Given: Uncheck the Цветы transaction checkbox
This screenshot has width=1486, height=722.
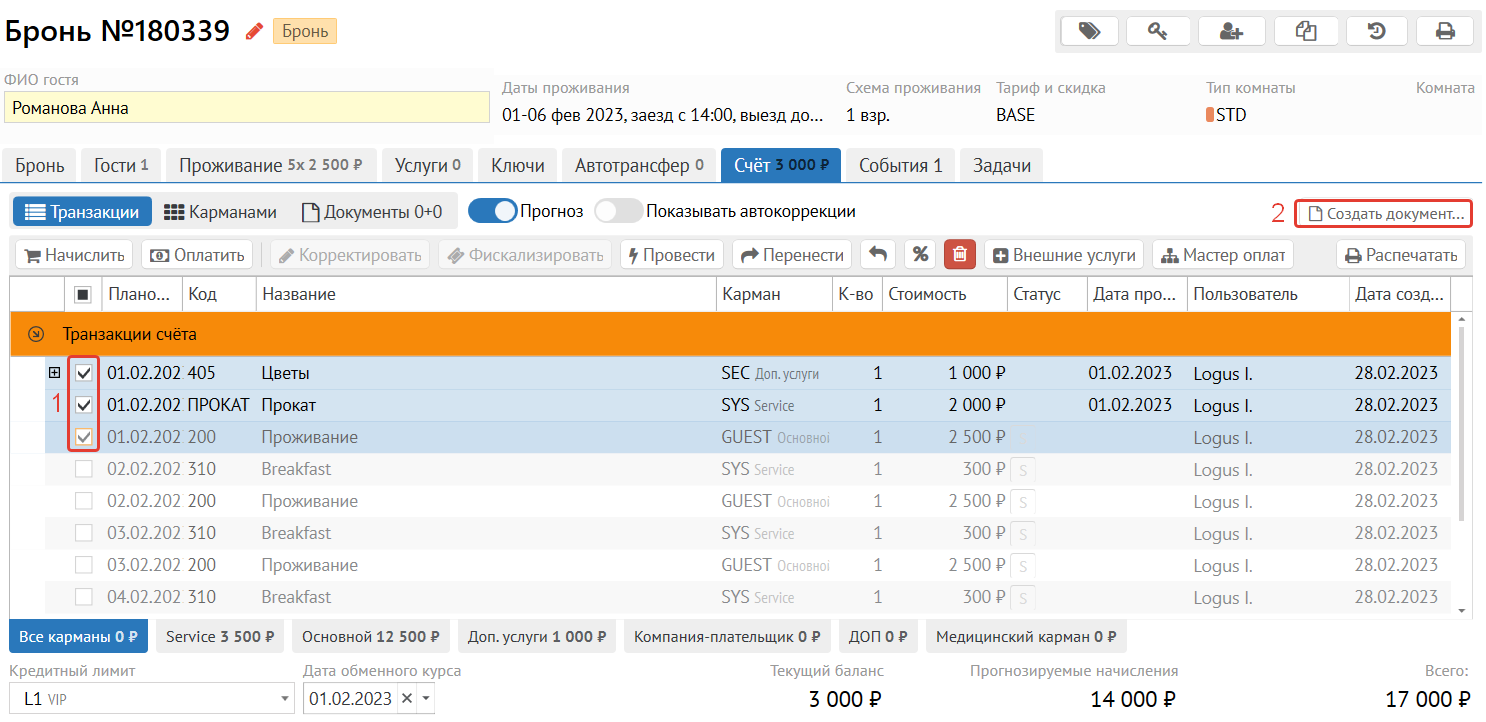Looking at the screenshot, I should pos(84,373).
